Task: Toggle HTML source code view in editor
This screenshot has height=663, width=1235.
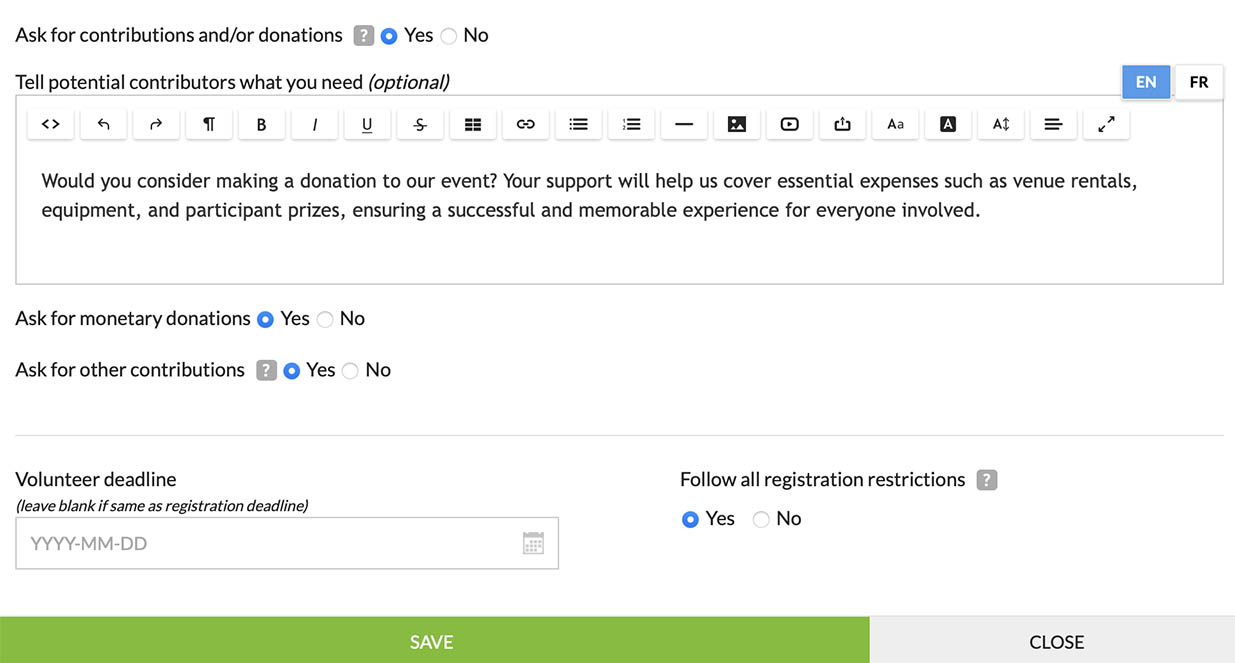Action: pos(51,124)
